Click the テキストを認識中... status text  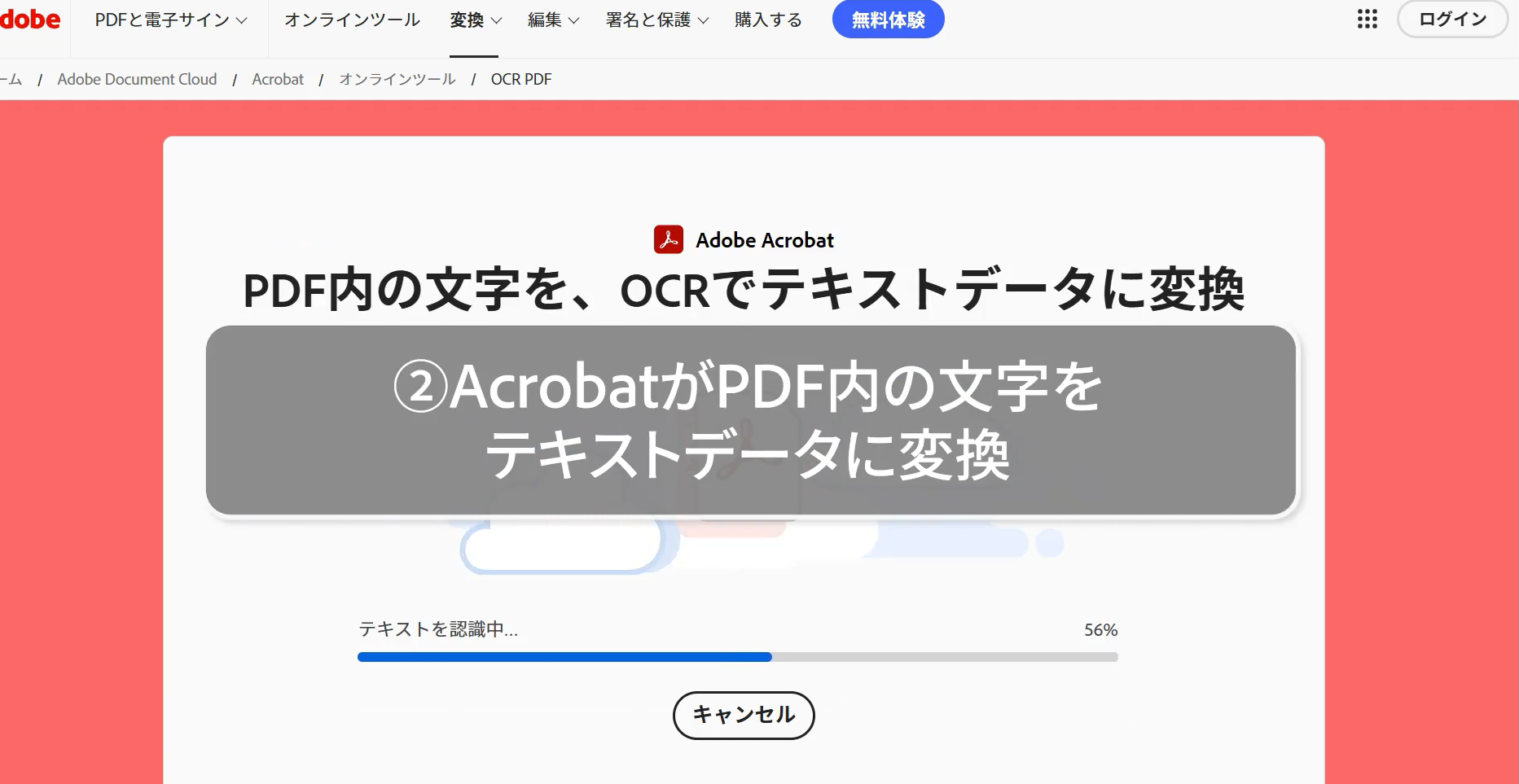point(438,629)
